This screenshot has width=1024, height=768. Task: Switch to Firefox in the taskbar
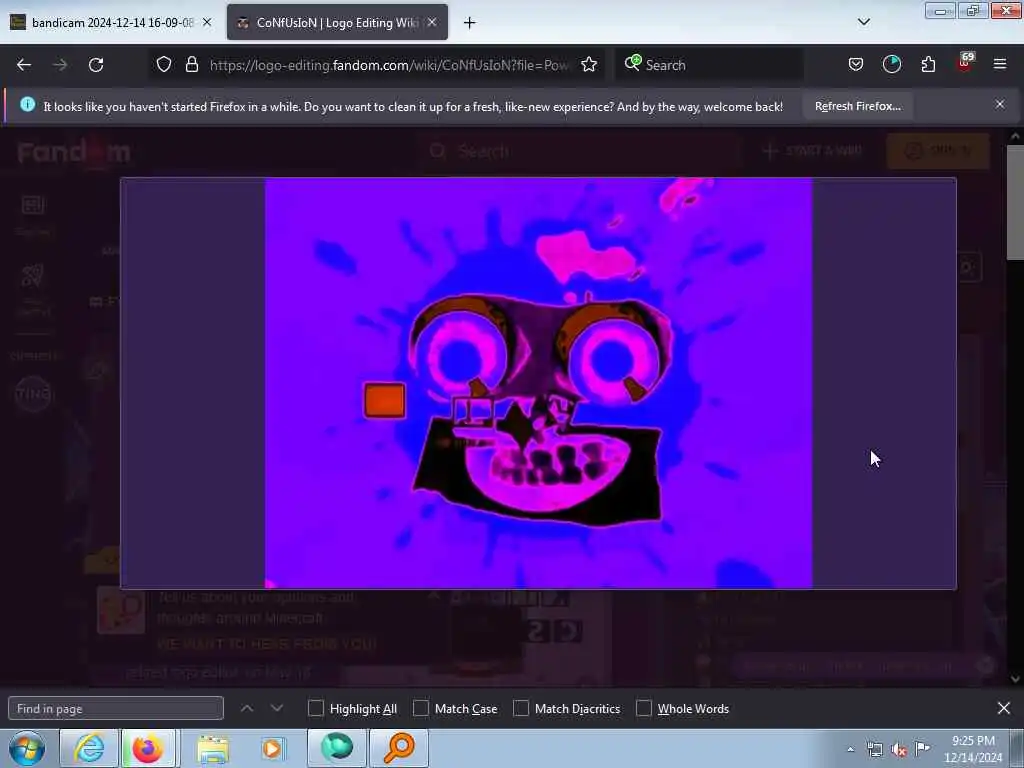148,748
